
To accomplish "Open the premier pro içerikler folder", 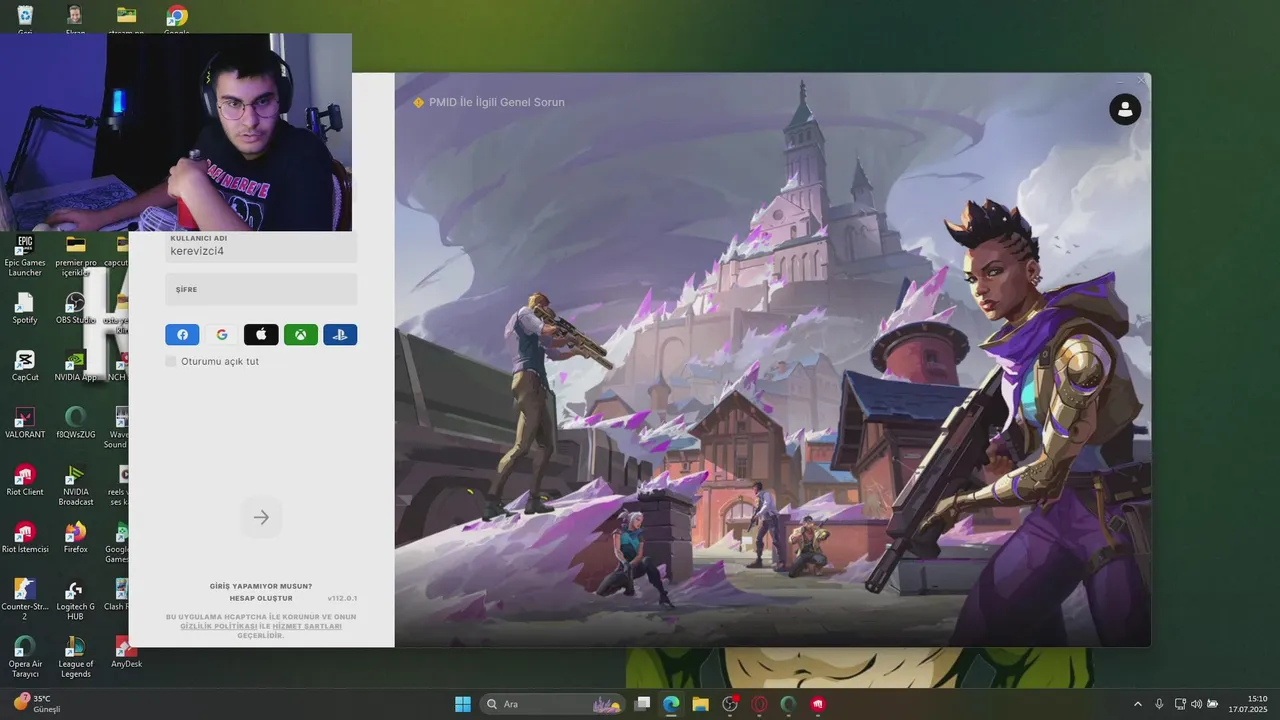I will coord(75,256).
